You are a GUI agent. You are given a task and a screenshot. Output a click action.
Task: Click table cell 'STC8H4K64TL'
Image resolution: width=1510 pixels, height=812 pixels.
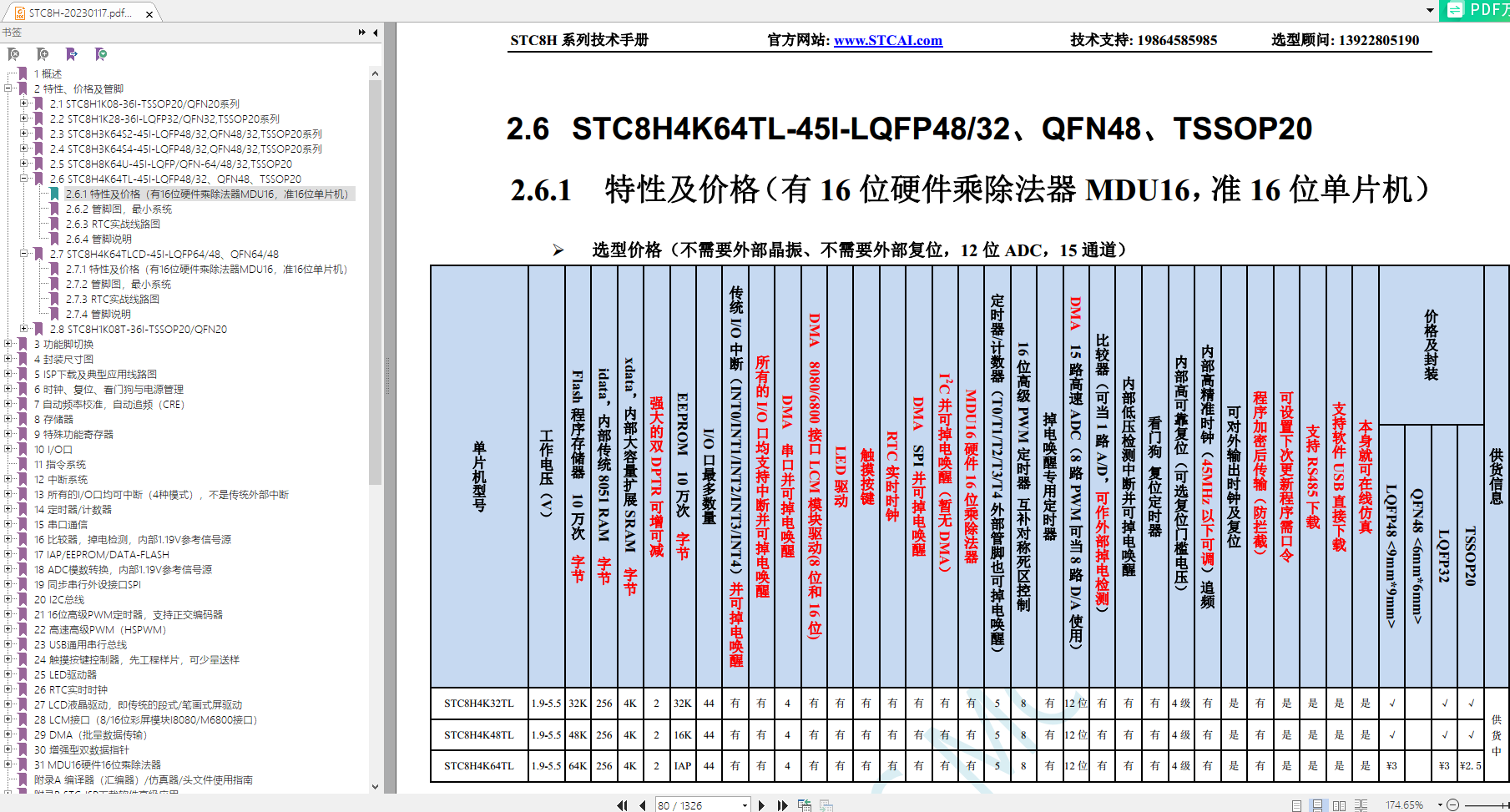(479, 765)
